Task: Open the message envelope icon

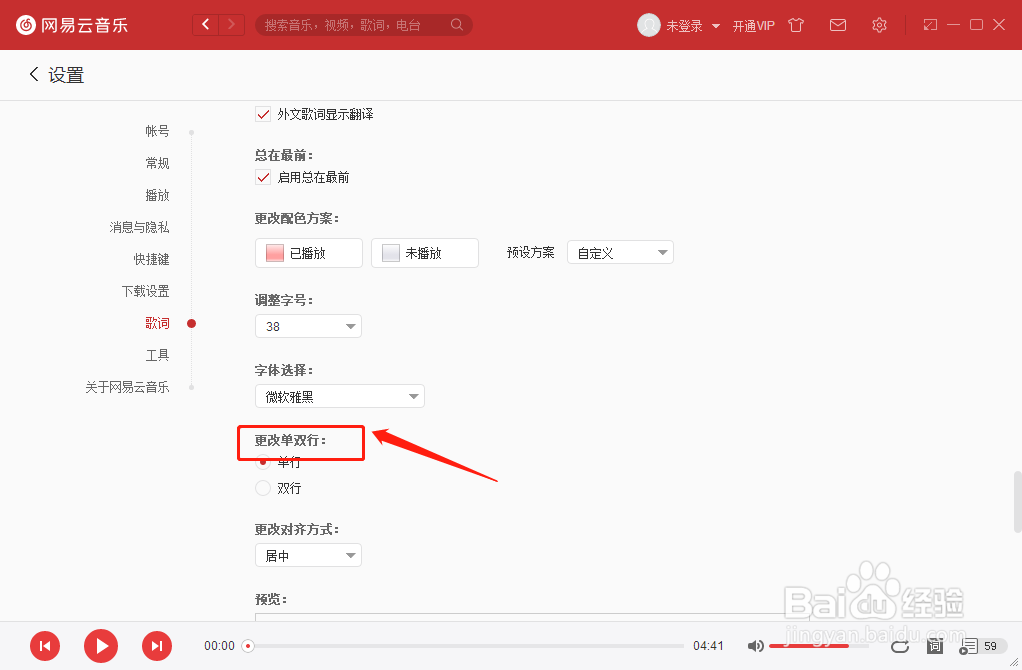Action: click(838, 24)
